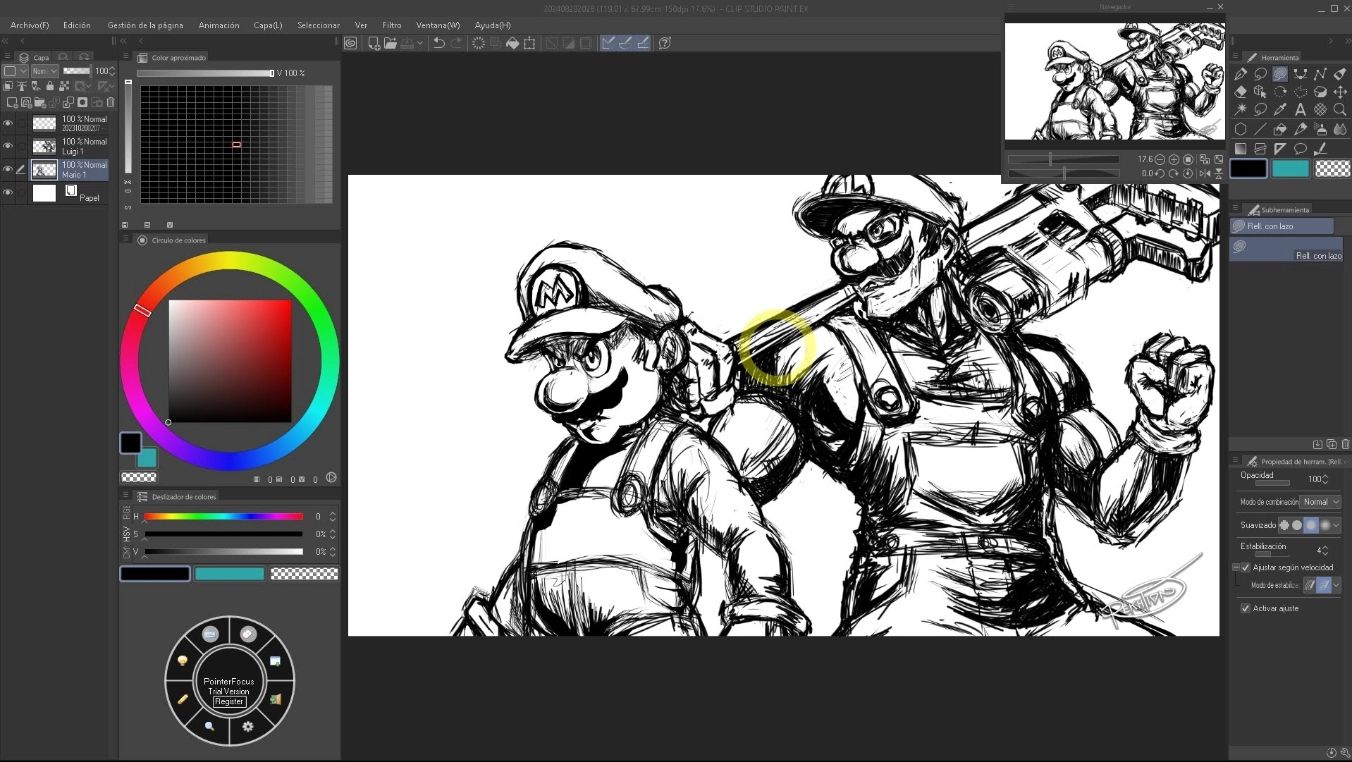
Task: Open the help question mark icon
Action: coord(665,43)
